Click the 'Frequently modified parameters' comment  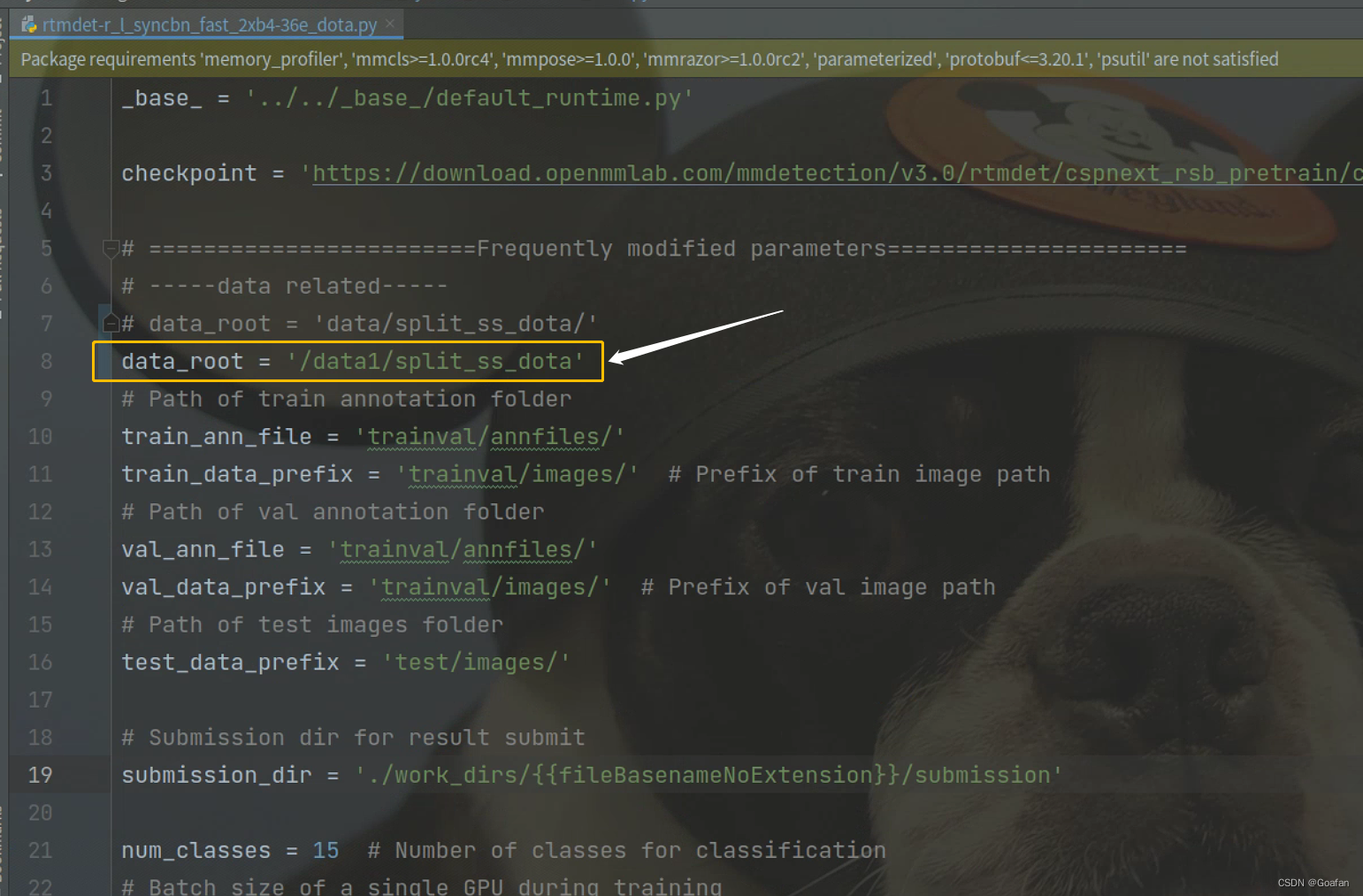pyautogui.click(x=654, y=249)
